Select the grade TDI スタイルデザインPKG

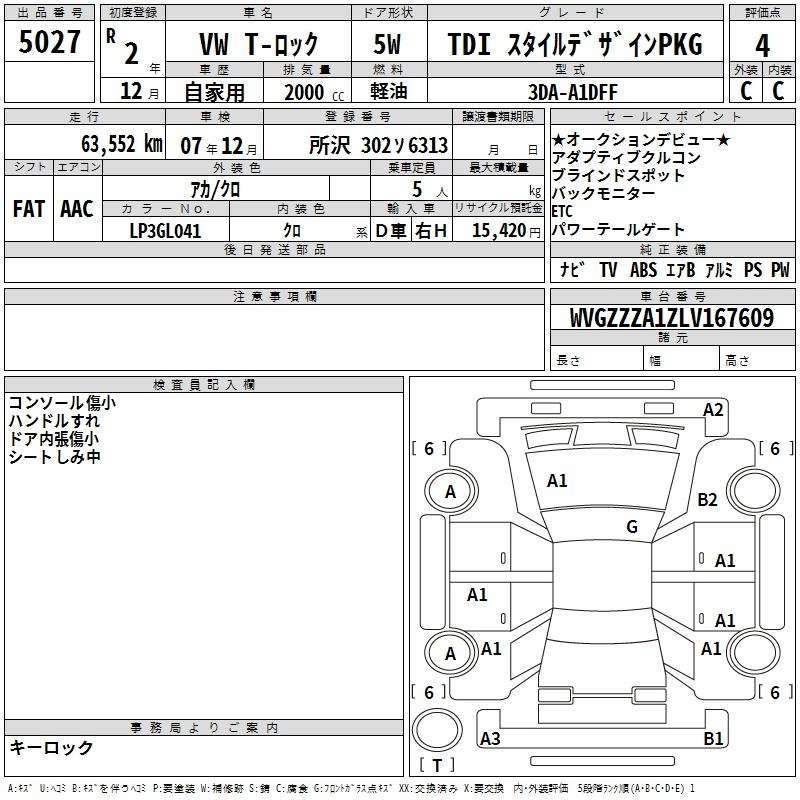pos(575,44)
